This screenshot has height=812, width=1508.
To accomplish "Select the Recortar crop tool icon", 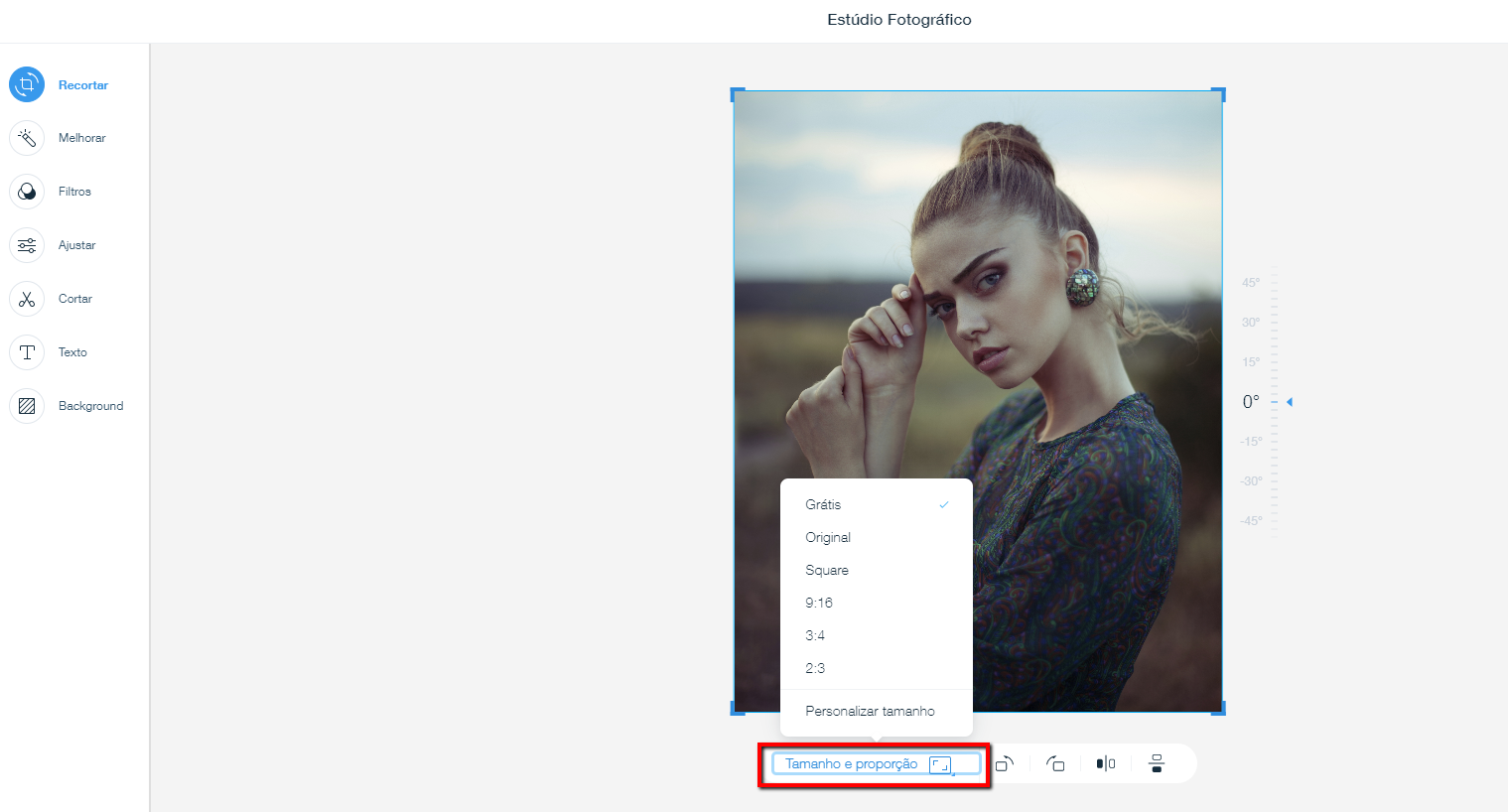I will 27,85.
